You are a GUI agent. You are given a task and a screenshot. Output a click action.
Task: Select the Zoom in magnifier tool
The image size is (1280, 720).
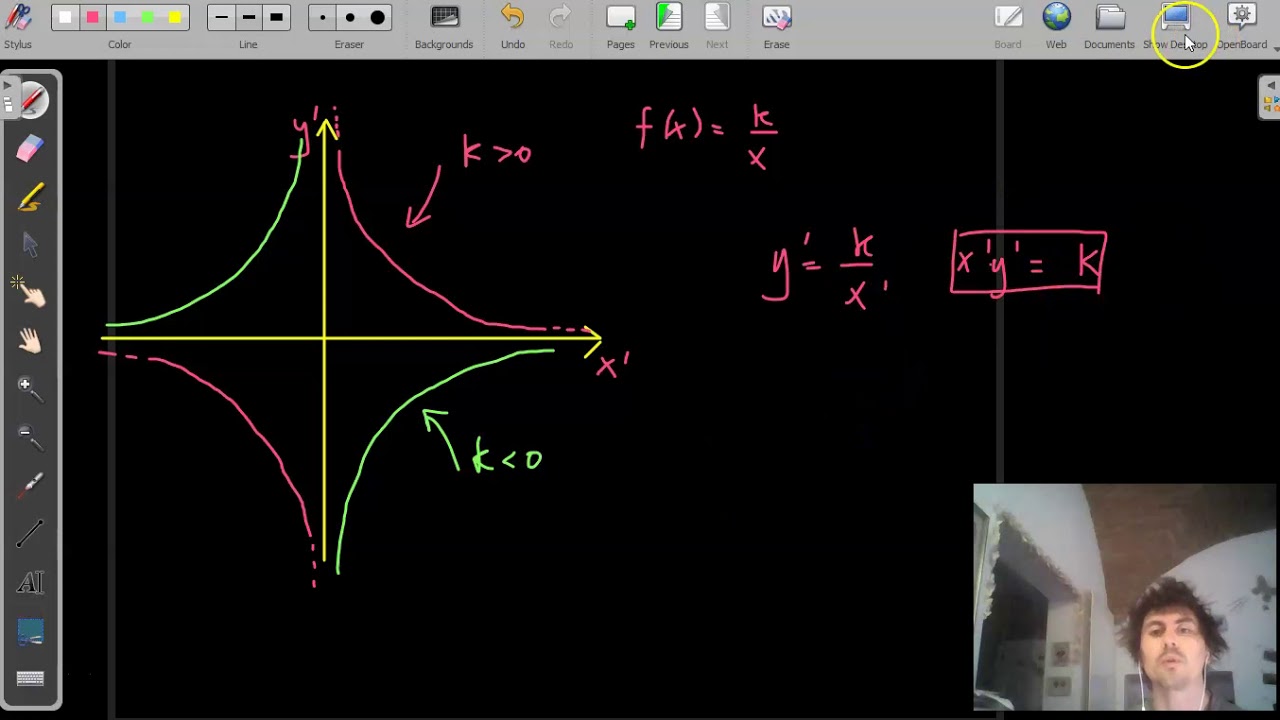point(30,389)
